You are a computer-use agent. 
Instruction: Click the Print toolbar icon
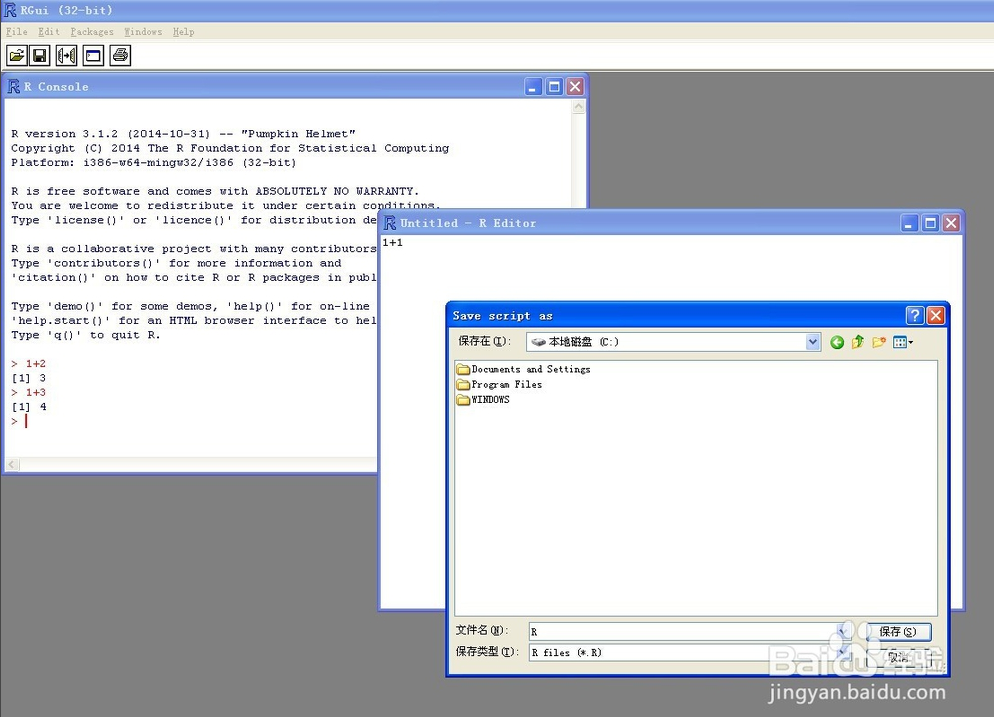[120, 56]
